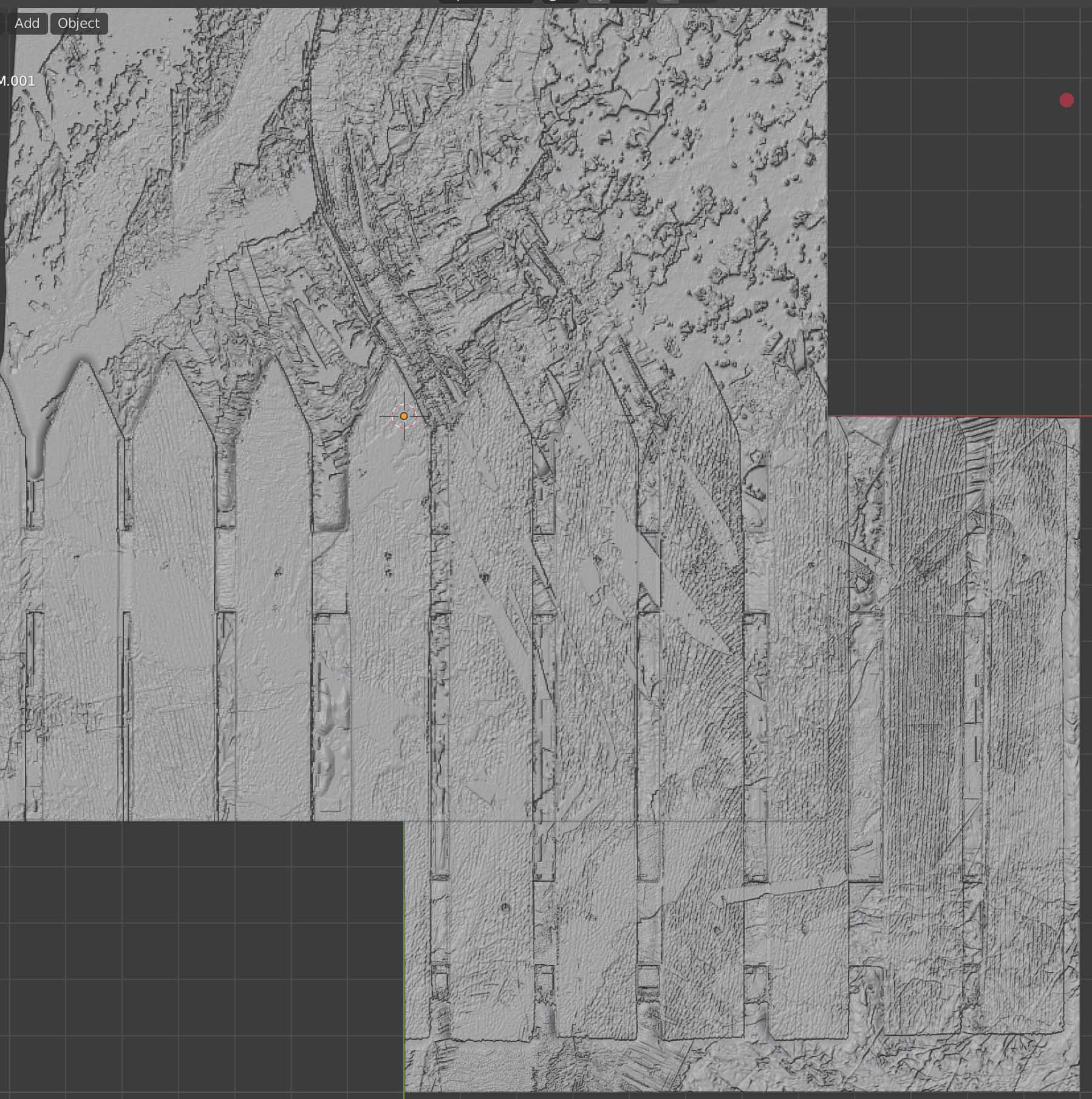Viewport: 1092px width, 1099px height.
Task: Open the proportional editing falloff dropdown
Action: click(698, 2)
